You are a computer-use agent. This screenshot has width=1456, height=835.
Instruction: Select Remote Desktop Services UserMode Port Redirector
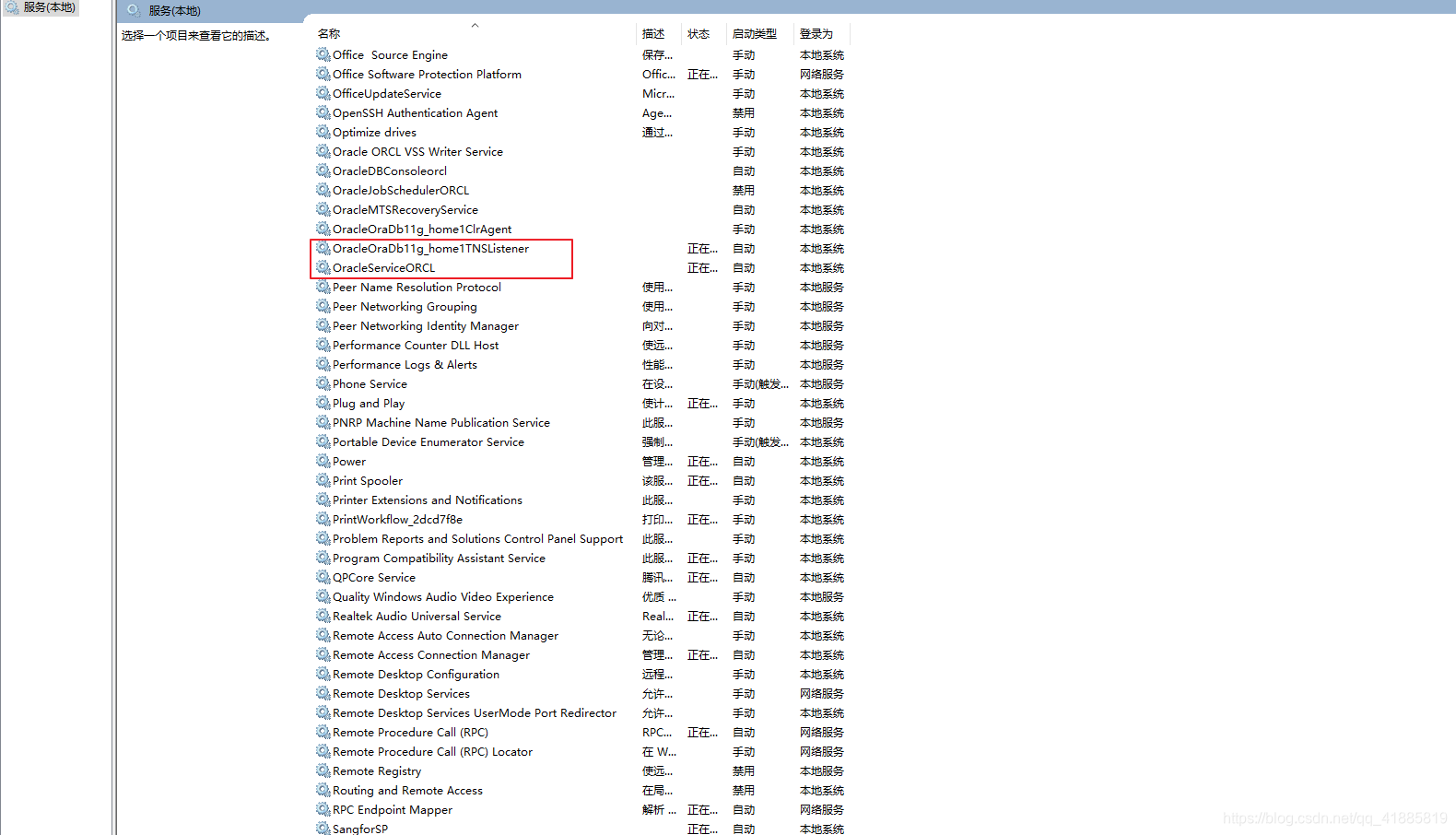(581, 712)
